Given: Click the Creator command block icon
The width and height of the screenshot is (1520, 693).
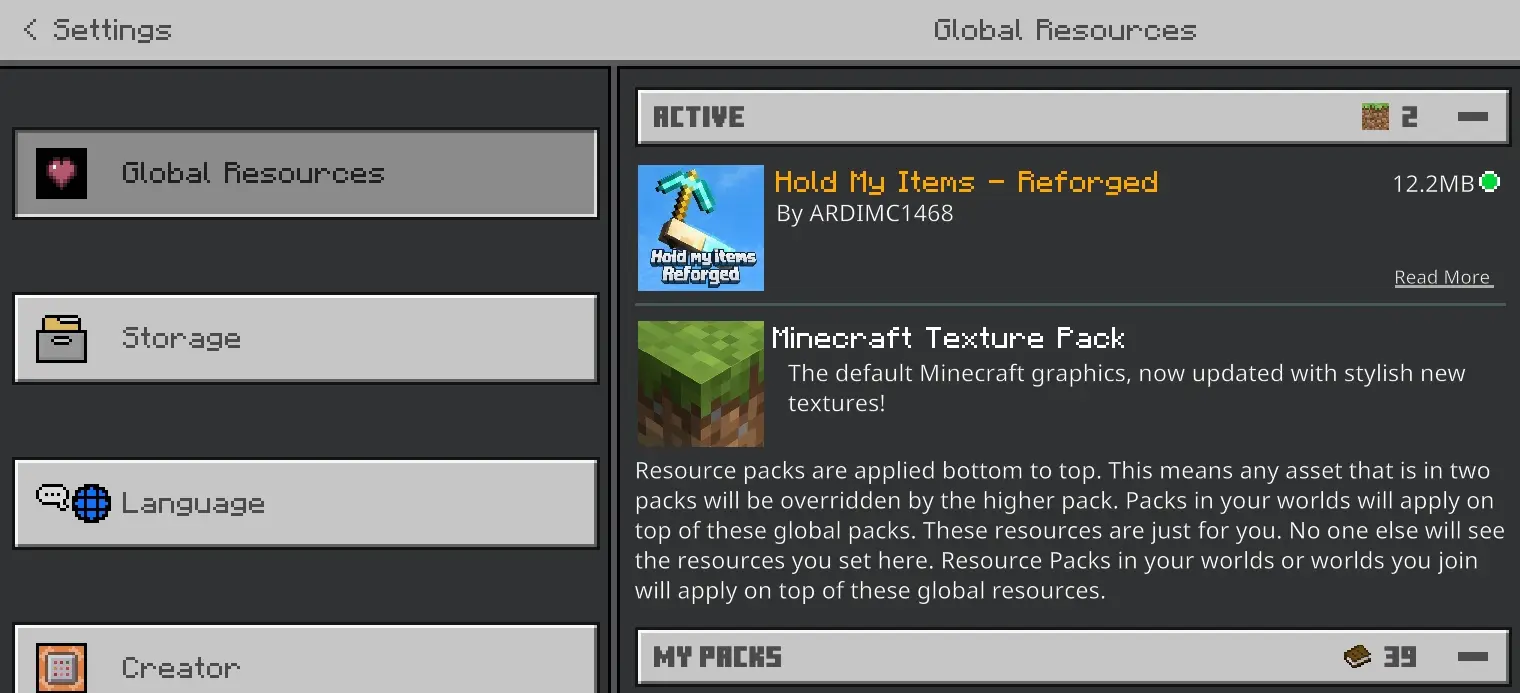Looking at the screenshot, I should point(61,667).
